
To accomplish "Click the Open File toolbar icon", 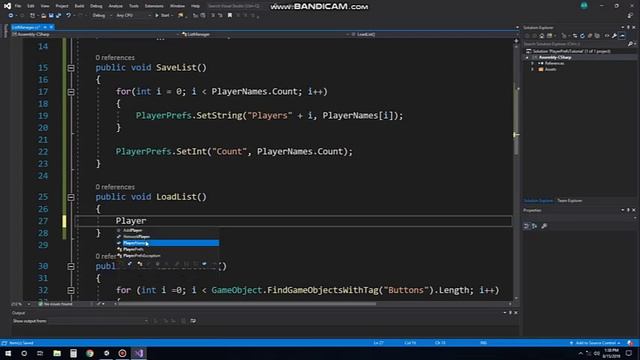I will (43, 16).
